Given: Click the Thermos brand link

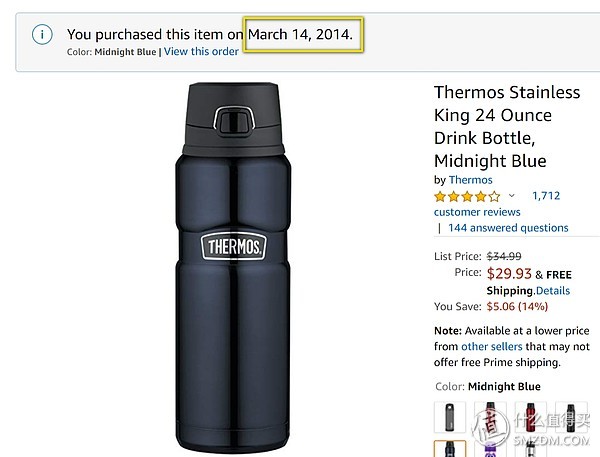Looking at the screenshot, I should (x=470, y=180).
